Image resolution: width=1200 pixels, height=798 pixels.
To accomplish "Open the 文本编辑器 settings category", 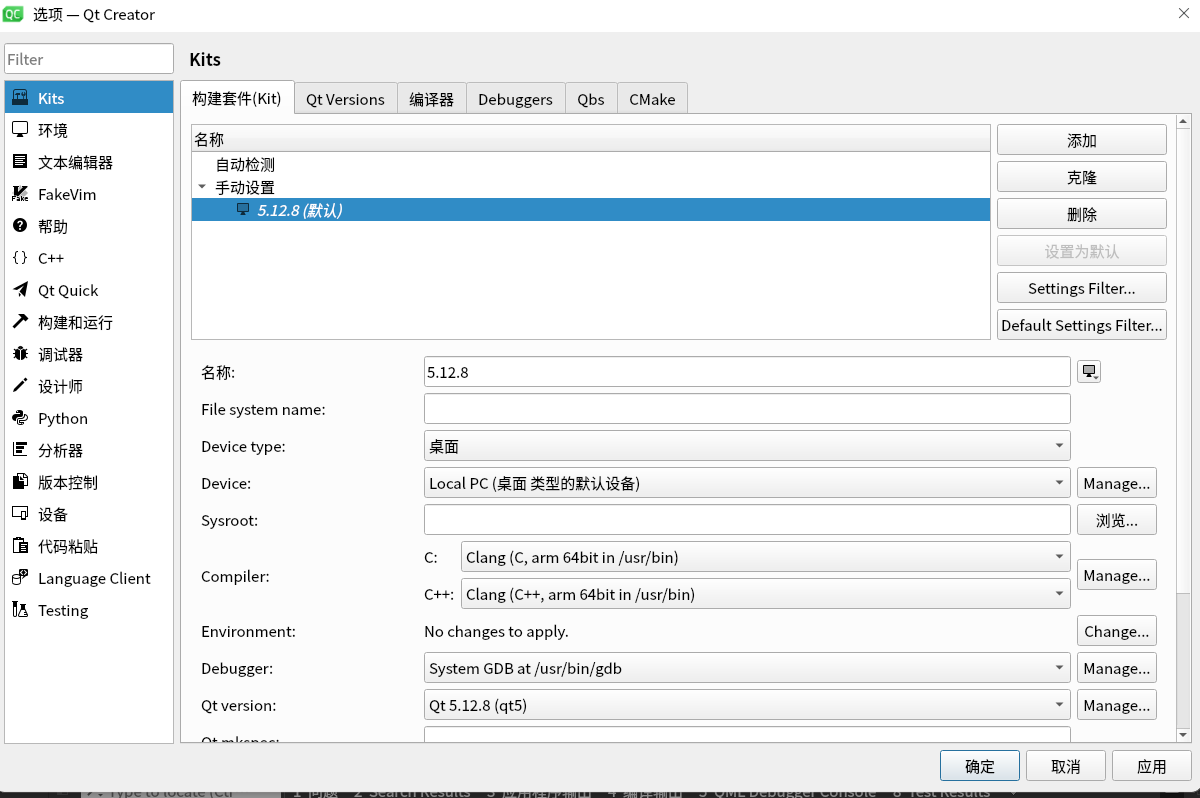I will click(89, 162).
